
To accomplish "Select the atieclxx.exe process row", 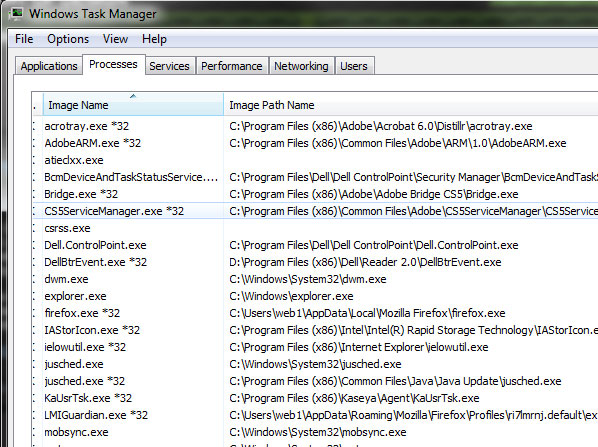I will pos(74,160).
